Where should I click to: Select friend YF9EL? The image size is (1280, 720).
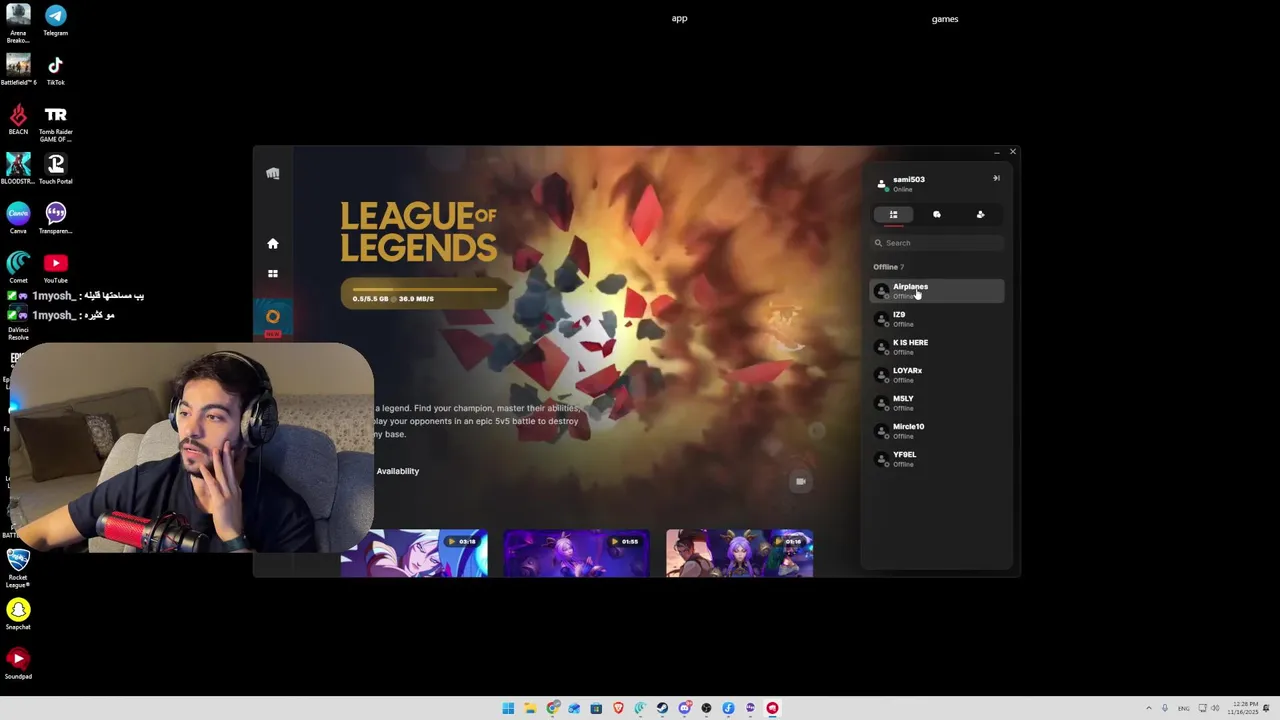[937, 459]
